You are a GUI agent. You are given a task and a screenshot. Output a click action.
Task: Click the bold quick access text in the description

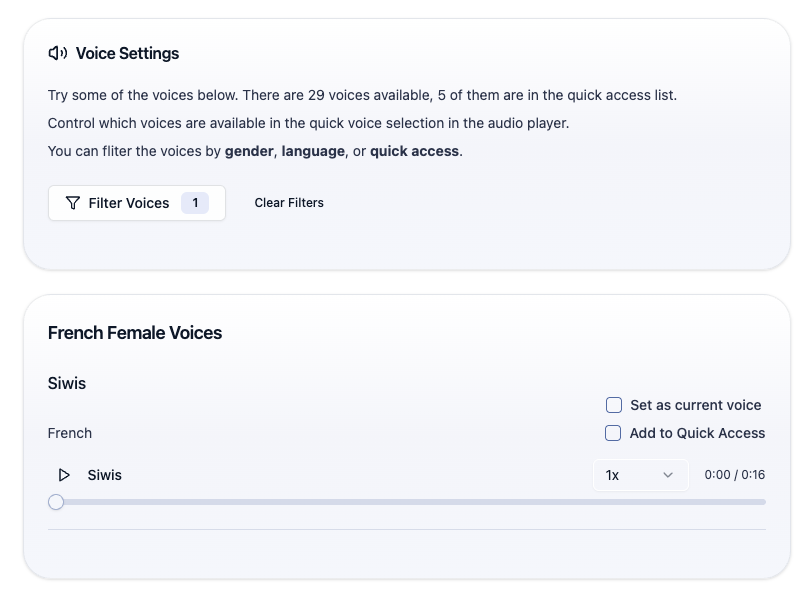coord(414,151)
